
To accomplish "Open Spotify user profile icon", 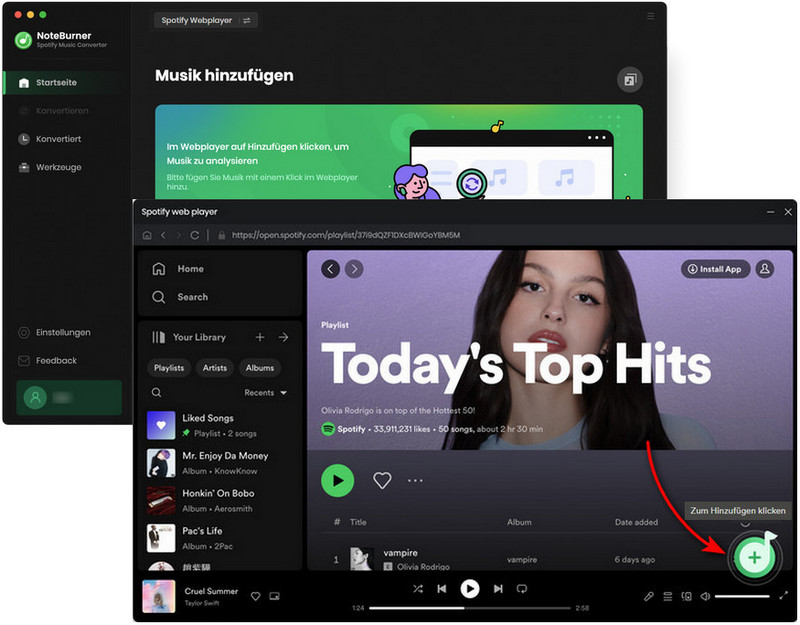I will tap(765, 269).
